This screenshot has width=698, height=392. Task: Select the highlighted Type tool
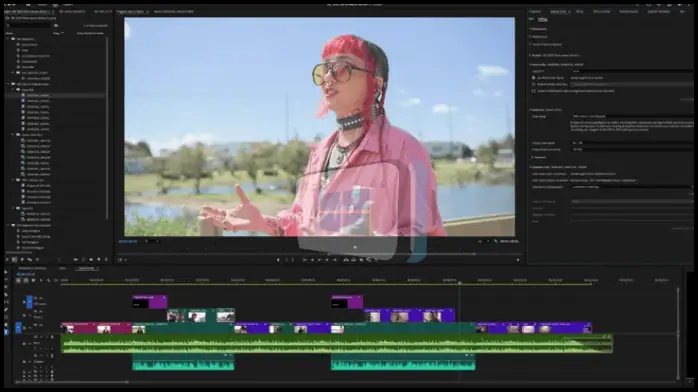[x=6, y=332]
